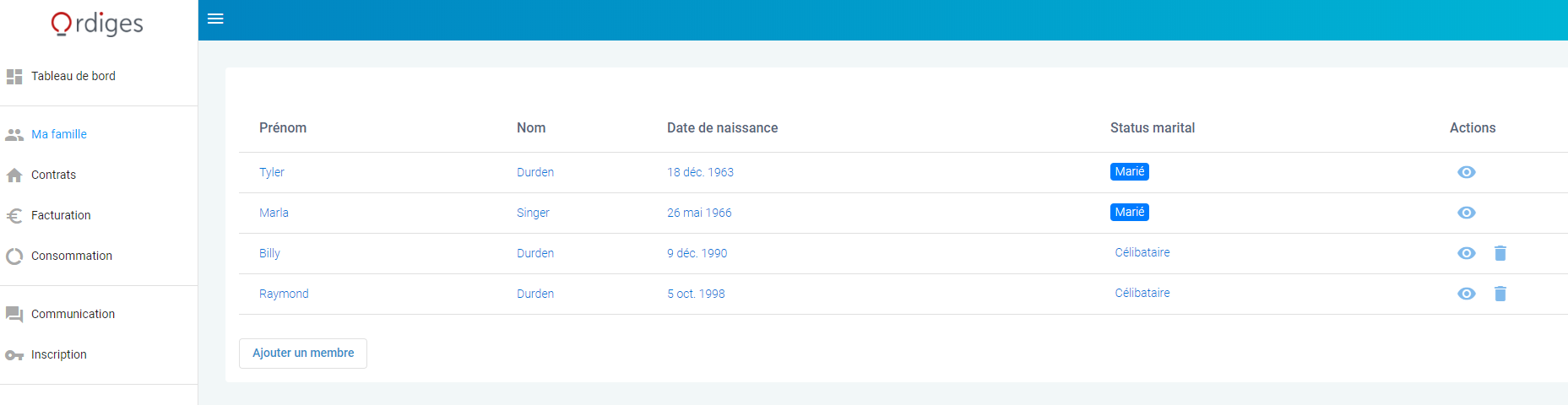
Task: Click Durden in Tyler's row
Action: tap(535, 172)
